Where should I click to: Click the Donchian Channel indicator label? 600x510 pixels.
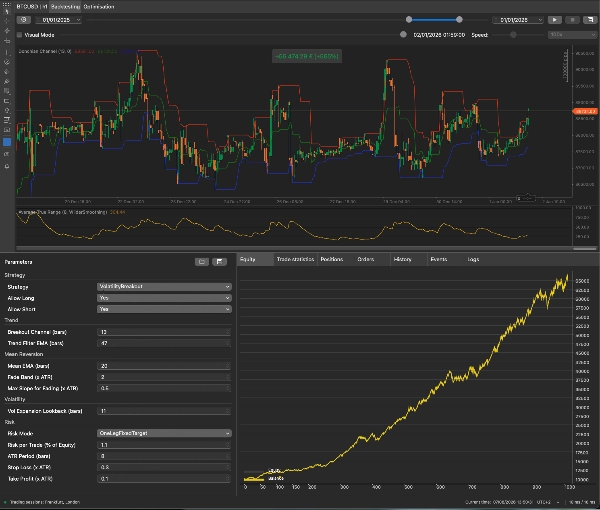45,51
